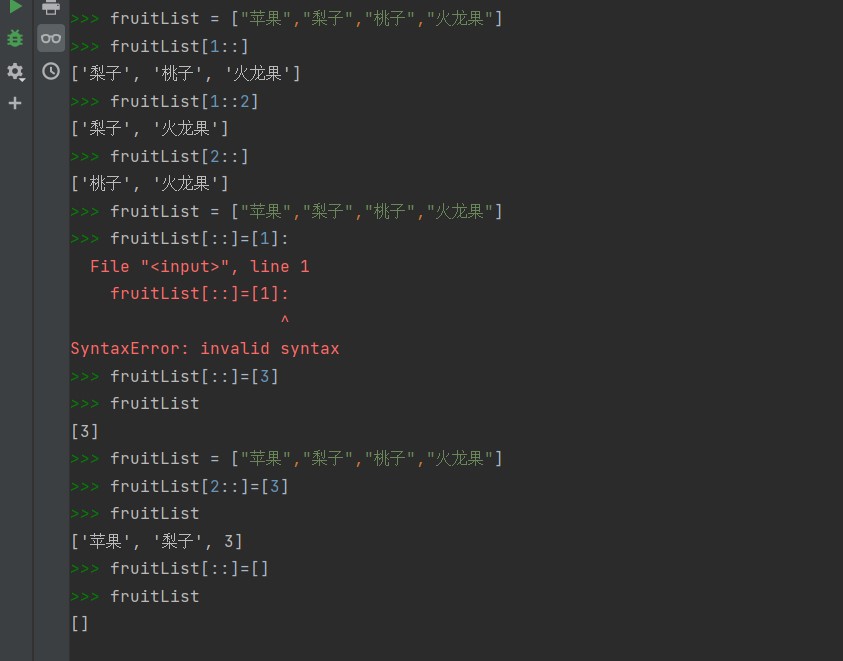Click the [3] output line
The image size is (843, 661).
tap(85, 431)
